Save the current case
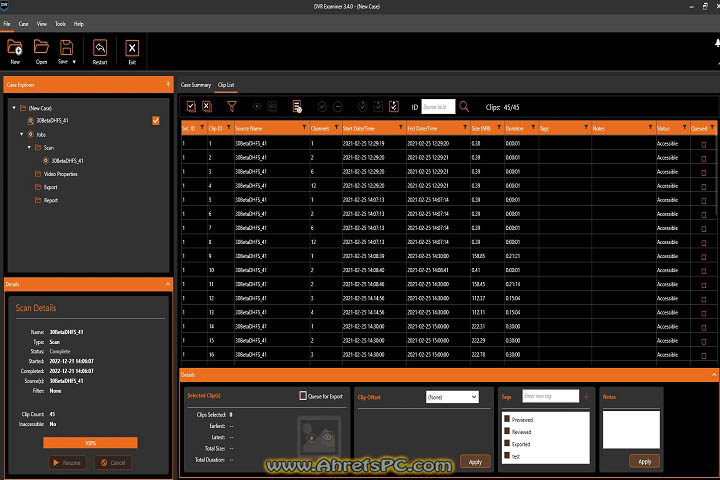This screenshot has height=480, width=720. click(x=65, y=51)
